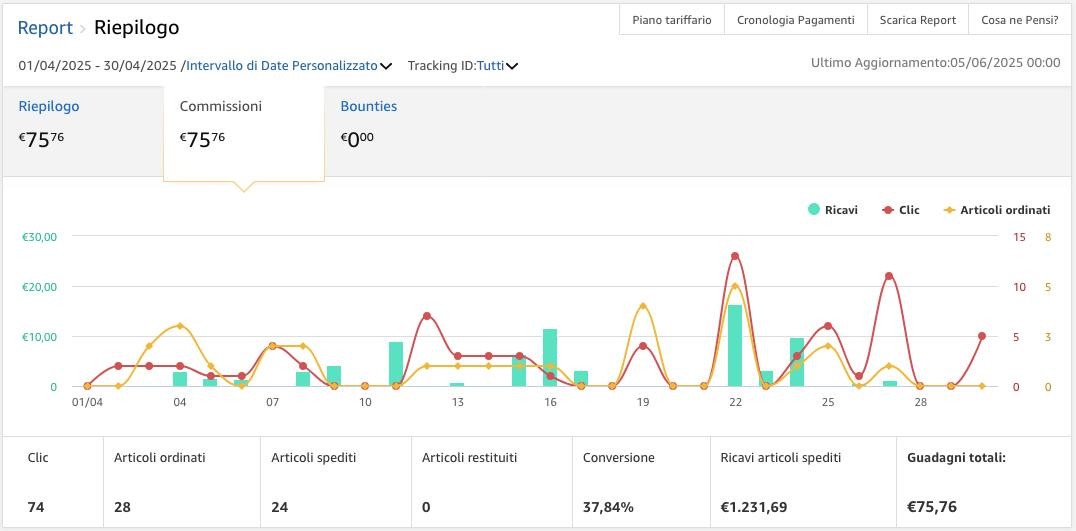This screenshot has height=531, width=1076.
Task: Expand the Intervallo di Date Personalizzato dropdown
Action: pos(288,66)
